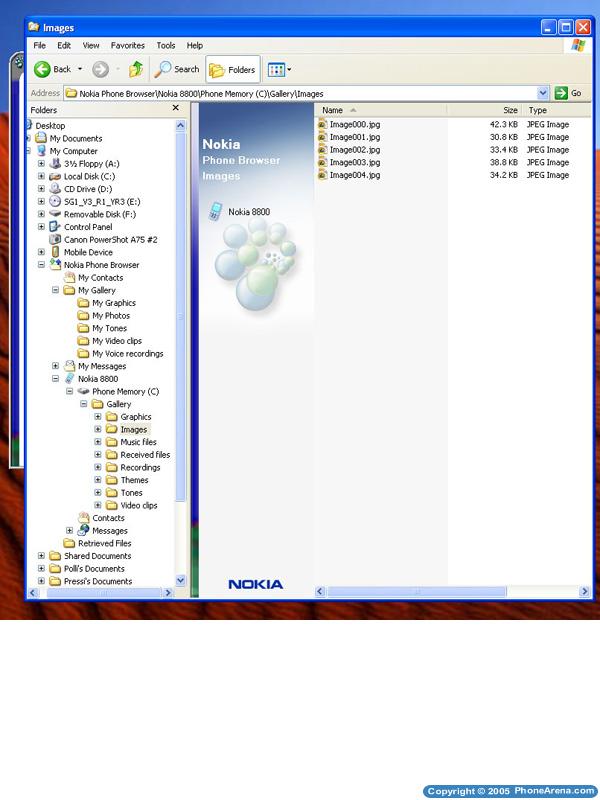This screenshot has height=800, width=600.
Task: Click the grayed Forward arrow button
Action: pos(101,69)
